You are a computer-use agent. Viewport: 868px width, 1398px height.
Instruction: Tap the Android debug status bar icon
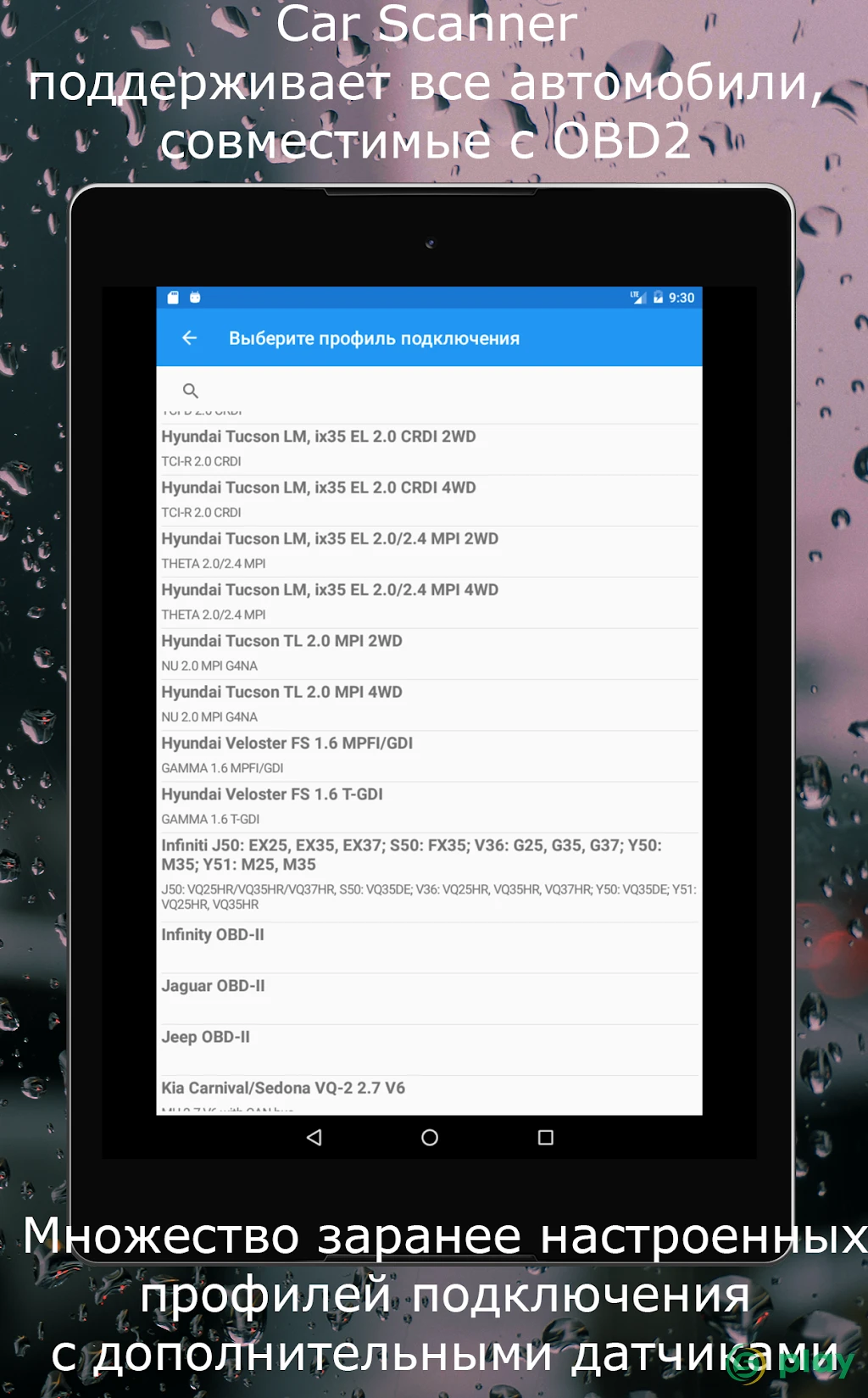195,298
